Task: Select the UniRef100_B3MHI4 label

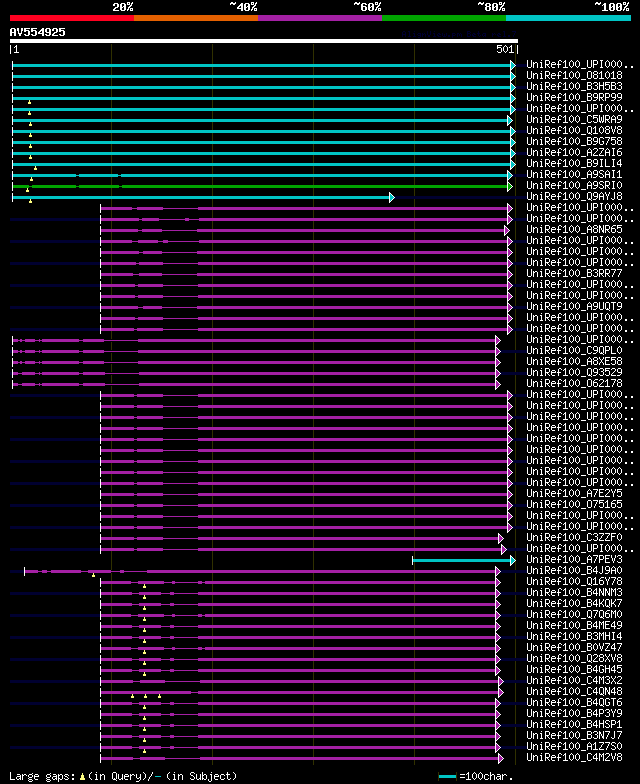Action: 574,636
